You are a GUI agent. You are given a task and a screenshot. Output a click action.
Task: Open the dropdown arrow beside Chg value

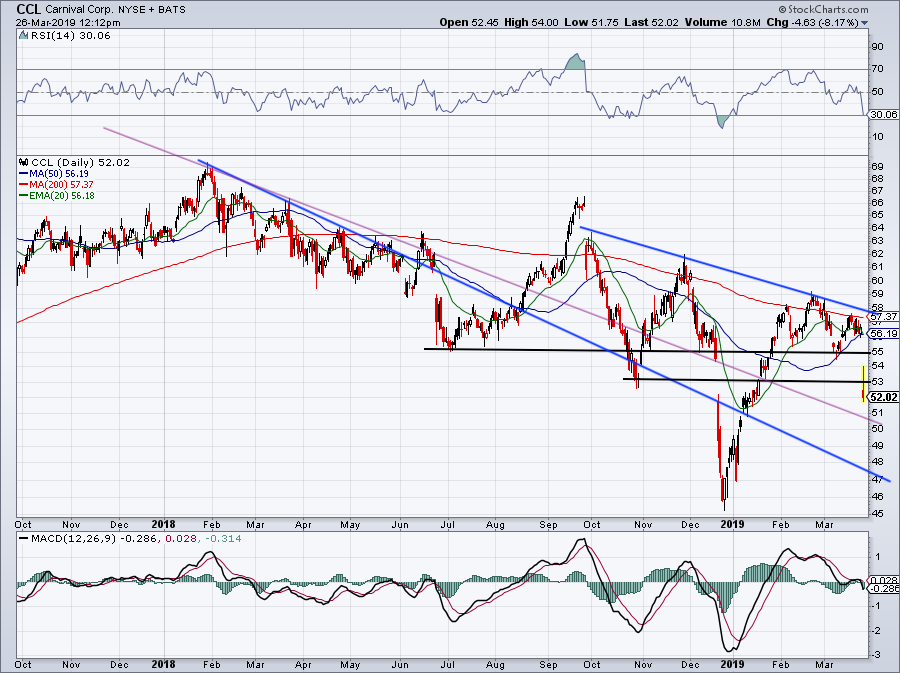click(864, 23)
